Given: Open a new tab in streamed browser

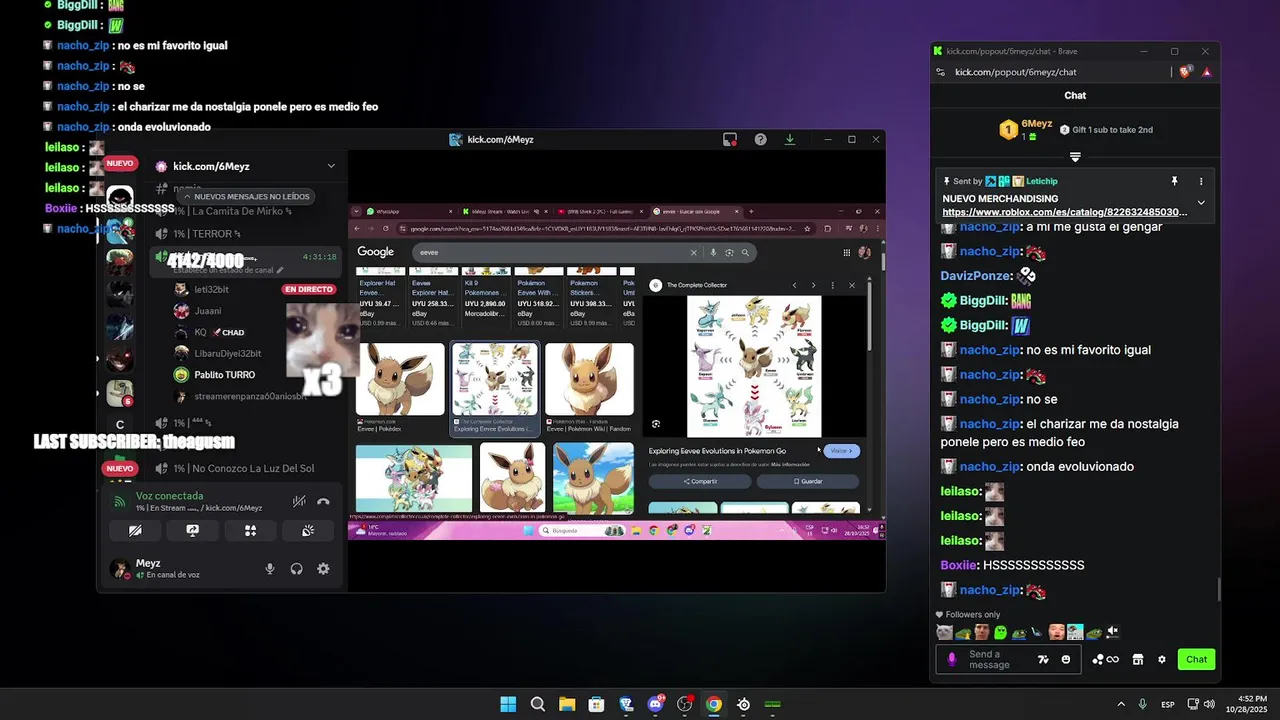Looking at the screenshot, I should coord(751,211).
